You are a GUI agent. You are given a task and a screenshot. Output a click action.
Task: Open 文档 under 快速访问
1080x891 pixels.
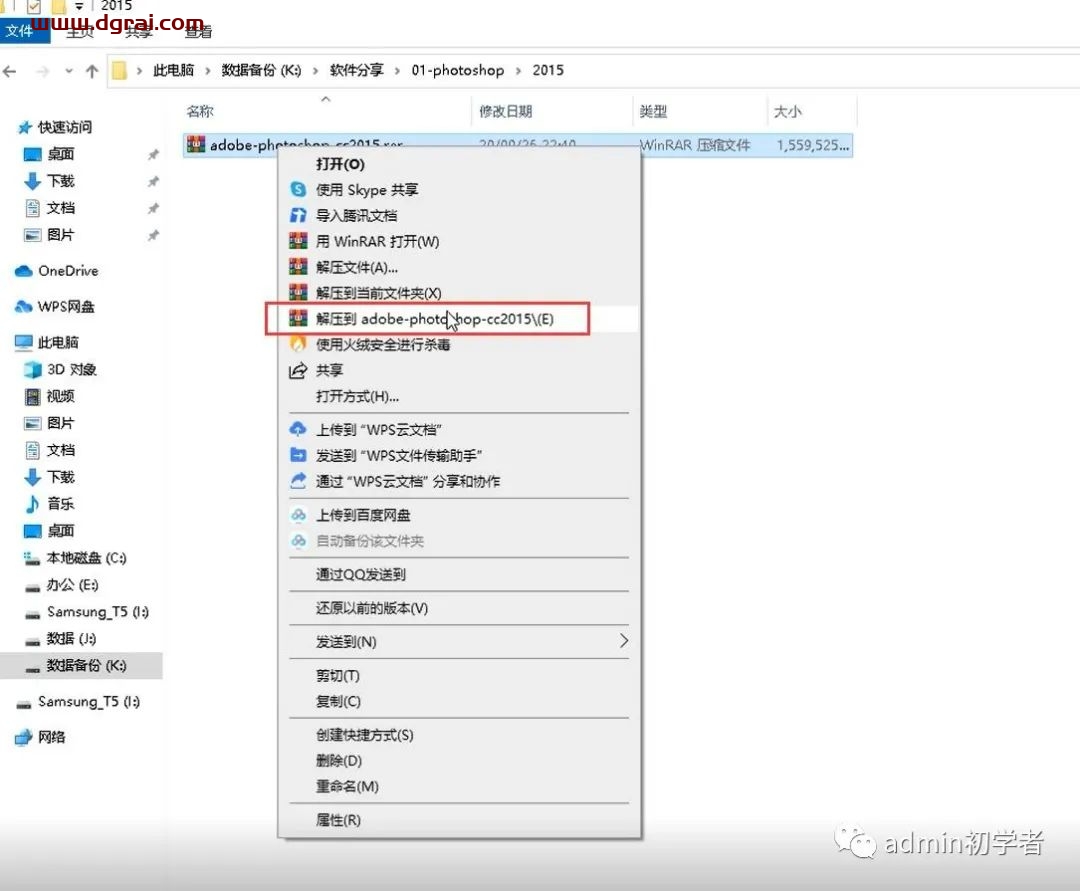coord(61,208)
